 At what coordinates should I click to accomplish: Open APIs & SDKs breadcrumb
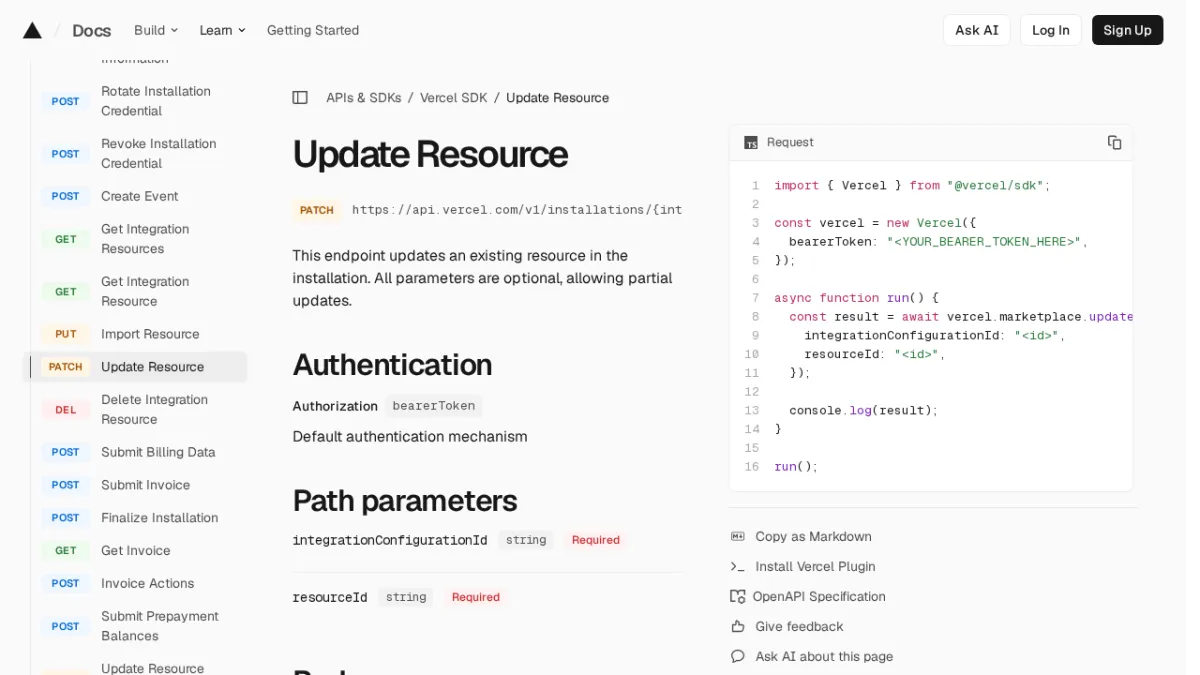click(x=363, y=98)
